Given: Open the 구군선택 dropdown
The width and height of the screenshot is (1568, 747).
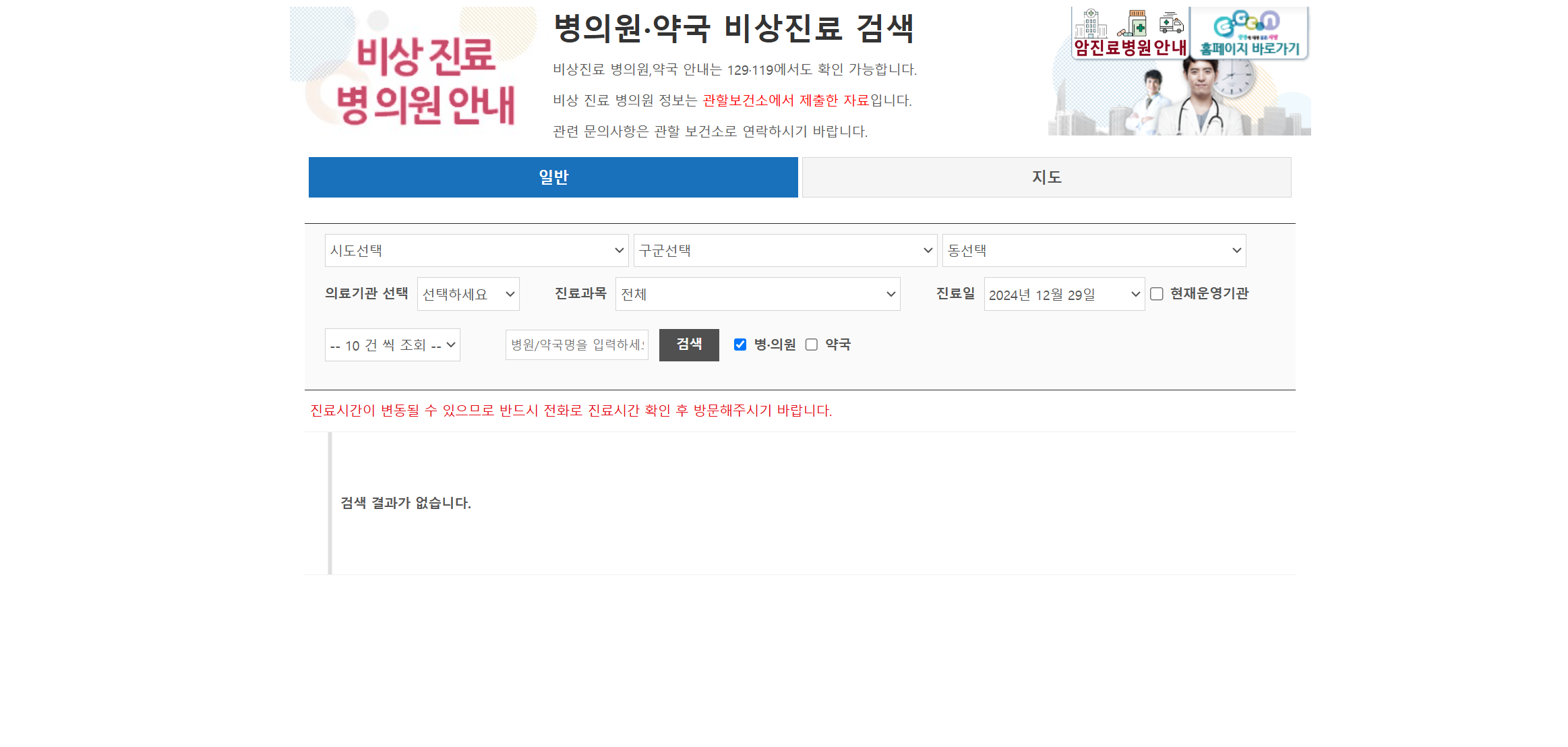Looking at the screenshot, I should (x=784, y=250).
